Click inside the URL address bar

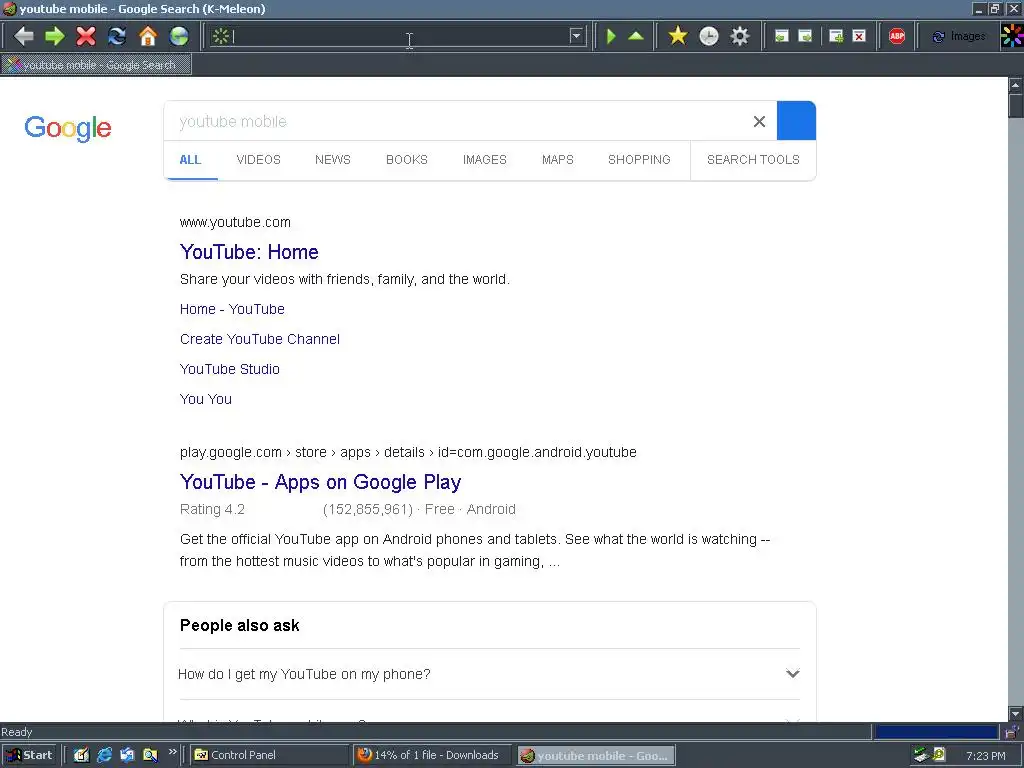pyautogui.click(x=398, y=36)
